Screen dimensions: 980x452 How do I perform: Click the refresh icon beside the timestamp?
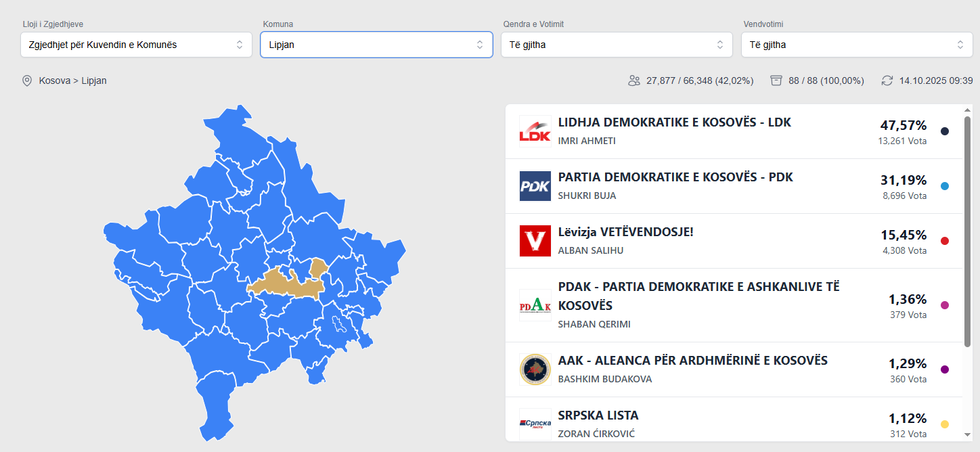pos(887,80)
